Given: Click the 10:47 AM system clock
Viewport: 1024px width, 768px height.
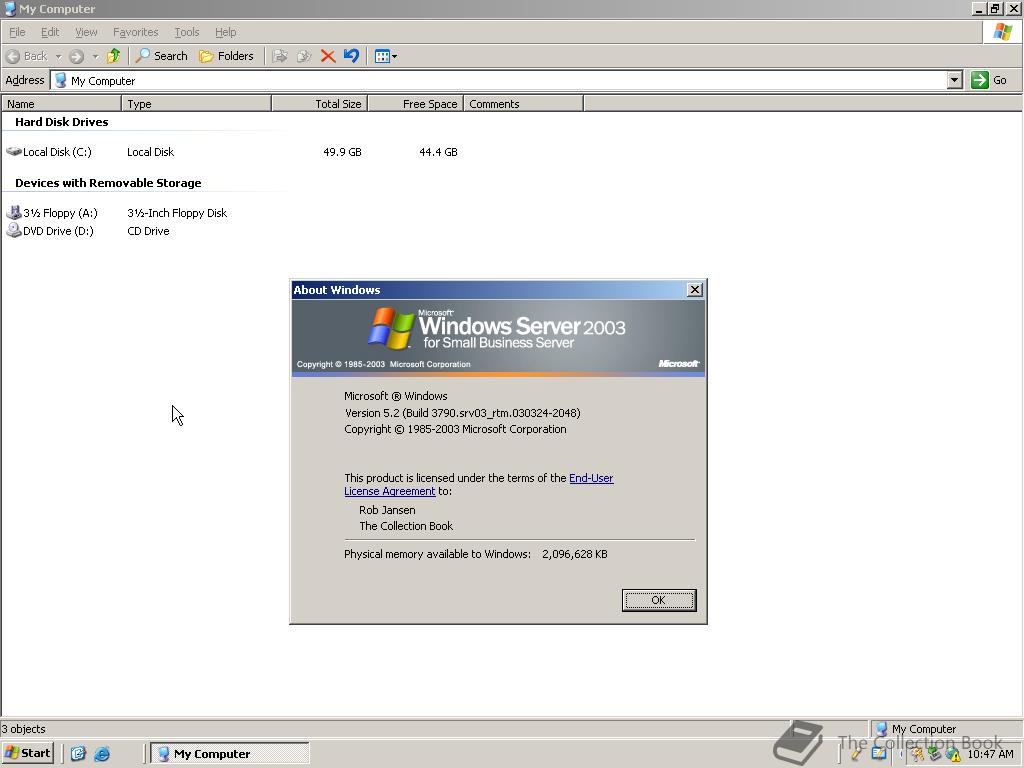Looking at the screenshot, I should click(990, 754).
